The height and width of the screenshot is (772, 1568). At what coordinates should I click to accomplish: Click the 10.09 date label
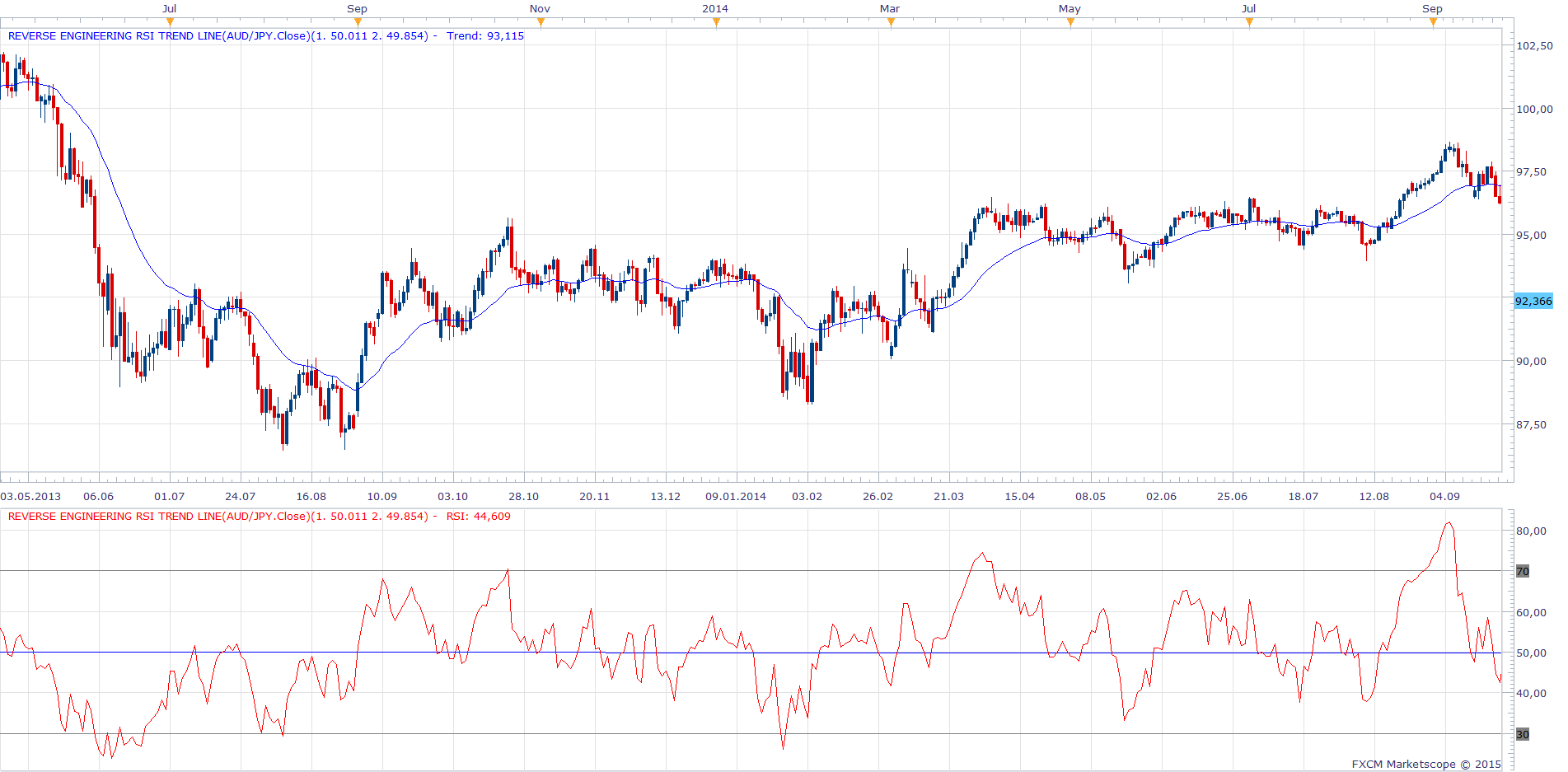[x=382, y=496]
